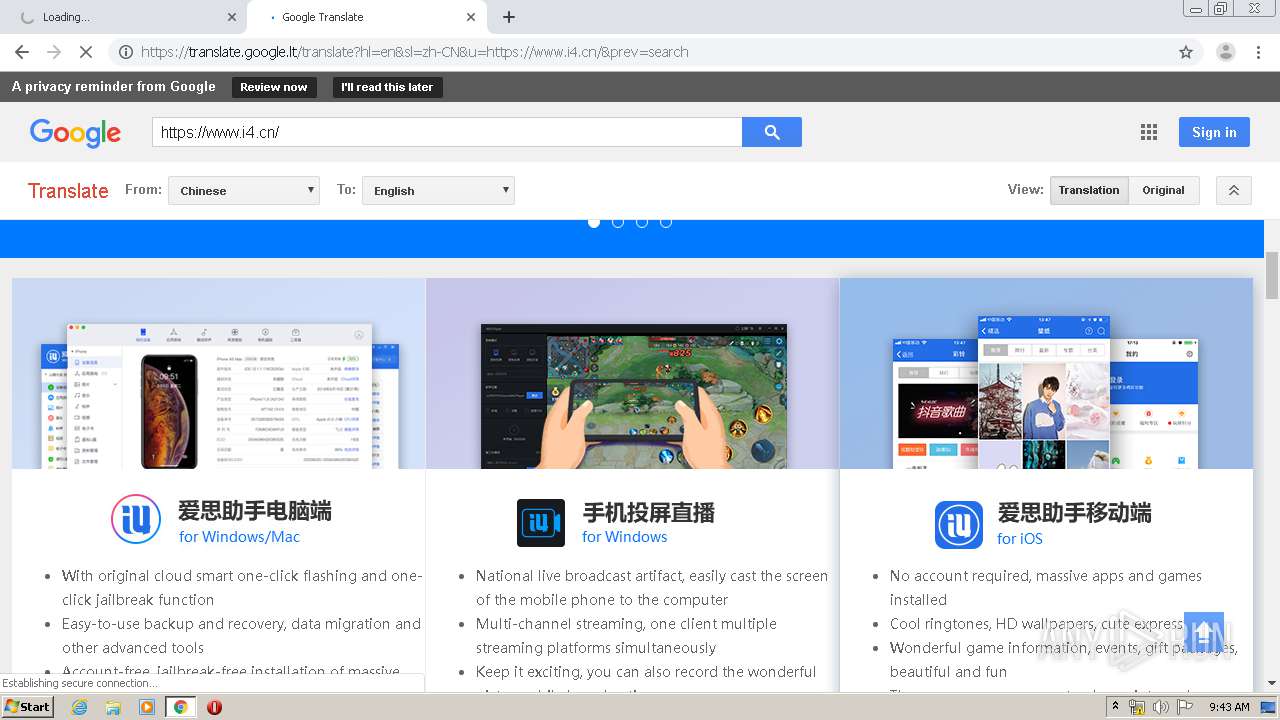
Task: Close the Google Translate tab
Action: [471, 17]
